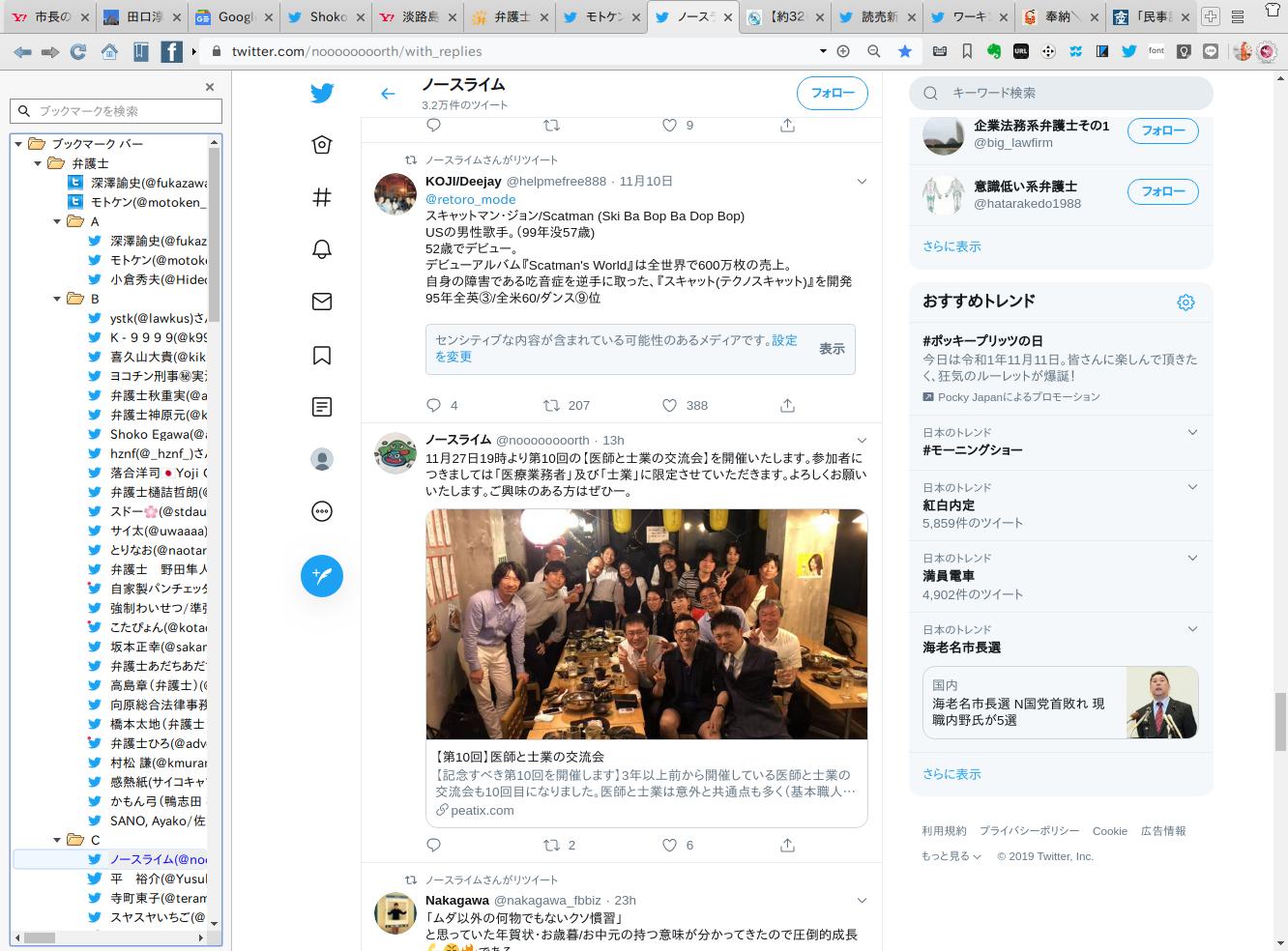Switch to the 田口淳 browser tab
This screenshot has width=1288, height=951.
coord(140,16)
